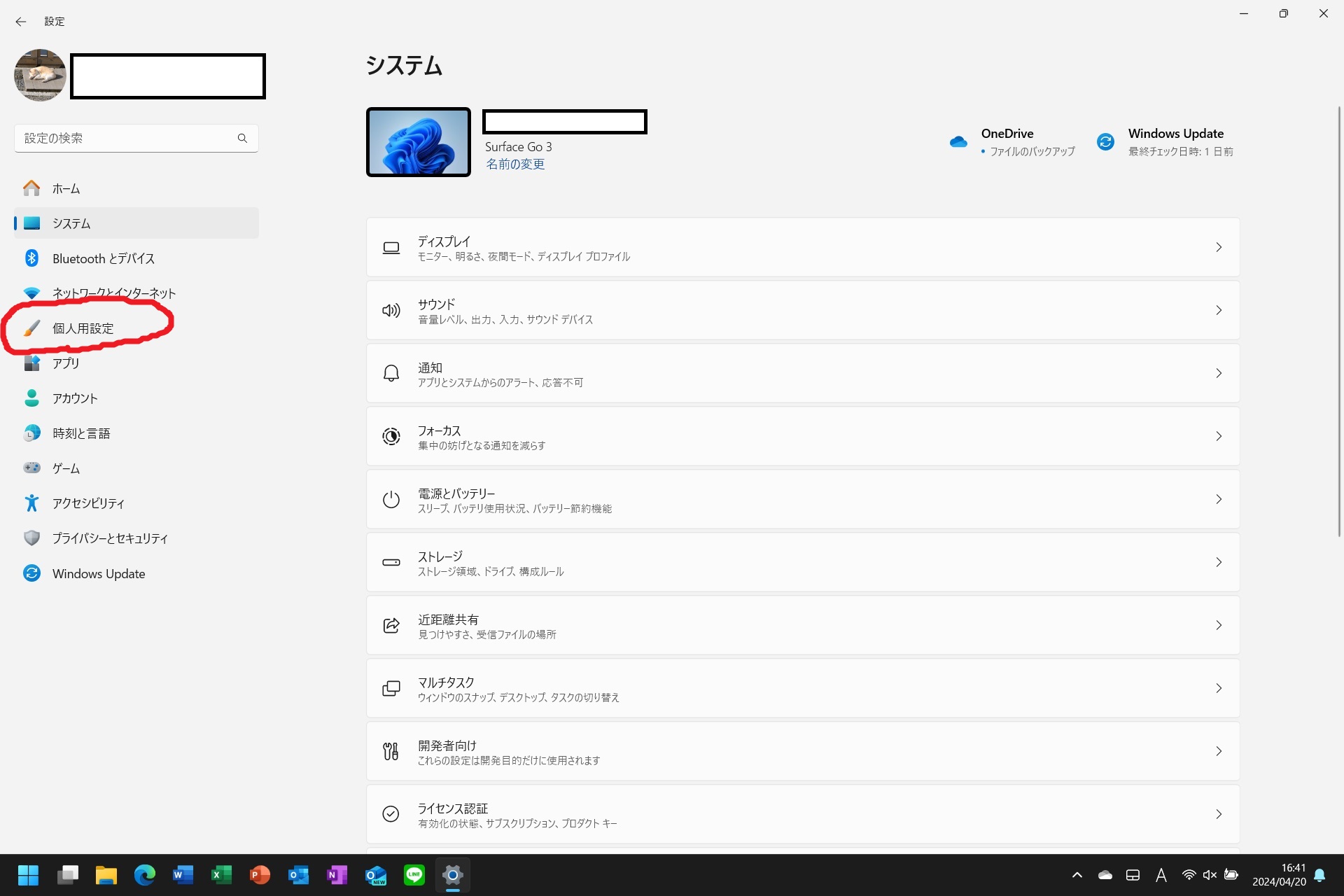Screen dimensions: 1344x896
Task: Click the OneDrive cloud icon at top
Action: (958, 142)
